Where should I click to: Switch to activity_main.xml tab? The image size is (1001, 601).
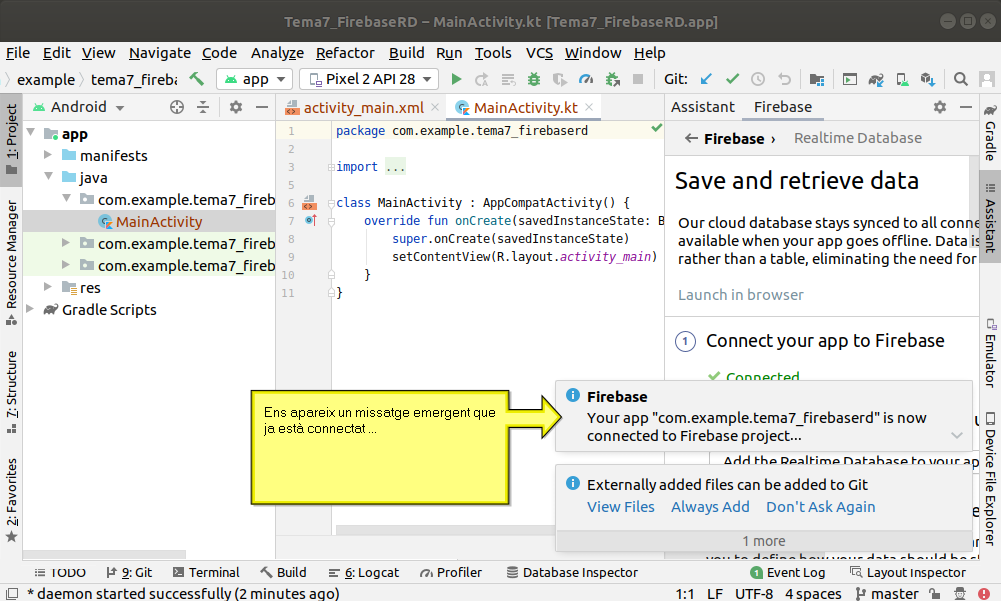363,108
